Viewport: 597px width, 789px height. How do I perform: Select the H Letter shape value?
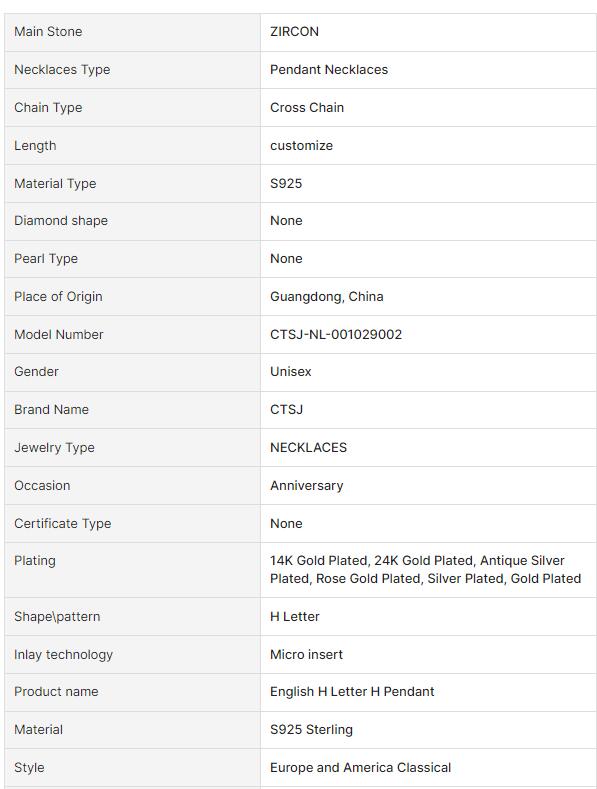pyautogui.click(x=294, y=617)
